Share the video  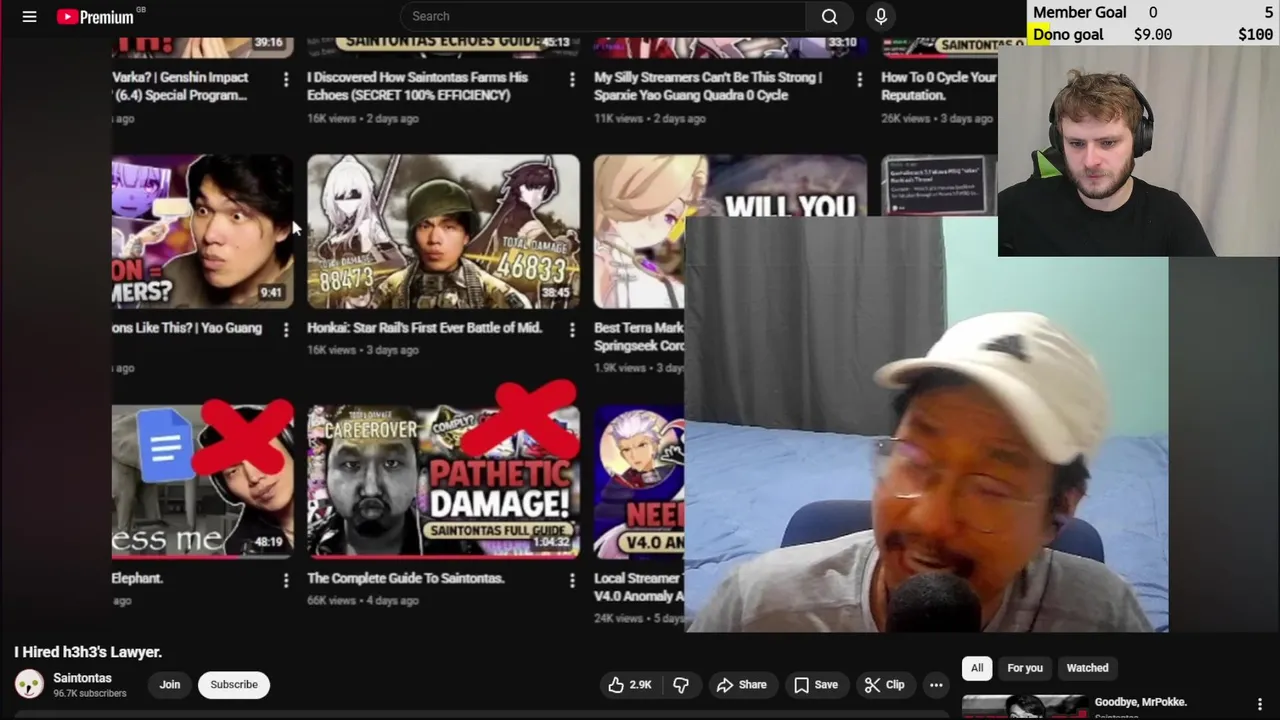(742, 685)
